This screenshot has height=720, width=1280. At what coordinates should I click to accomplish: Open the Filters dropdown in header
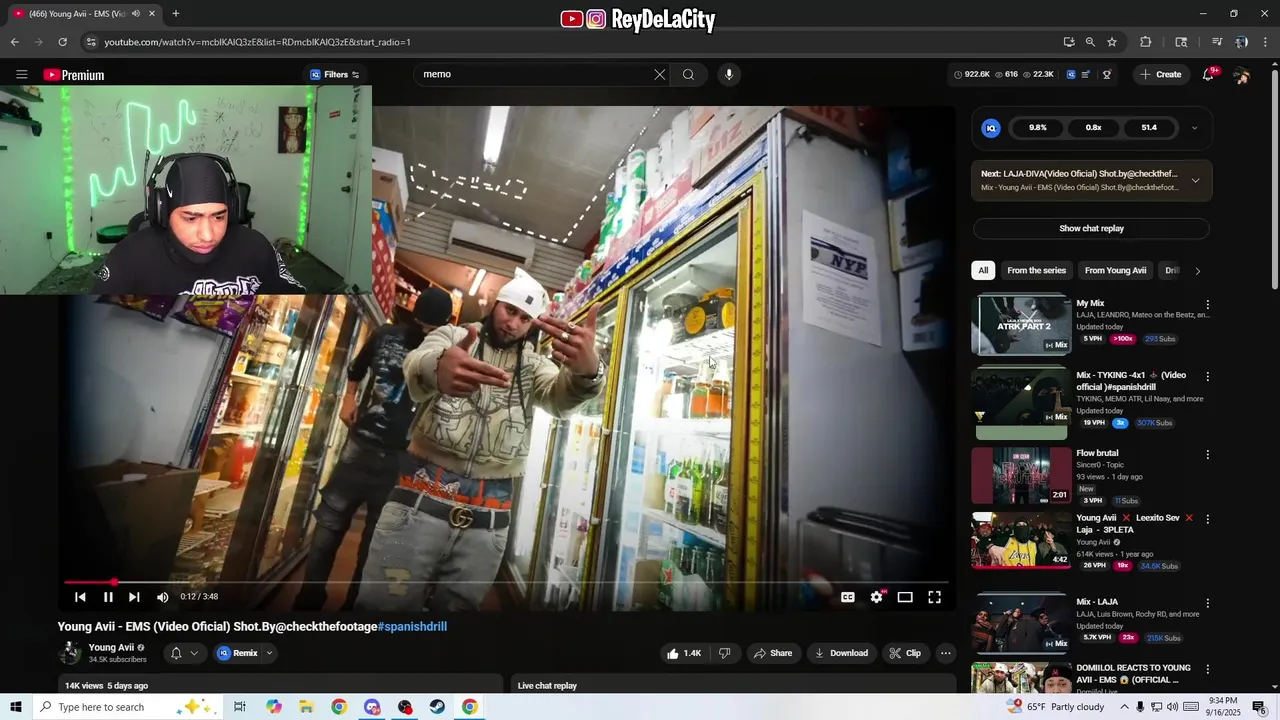pos(334,75)
